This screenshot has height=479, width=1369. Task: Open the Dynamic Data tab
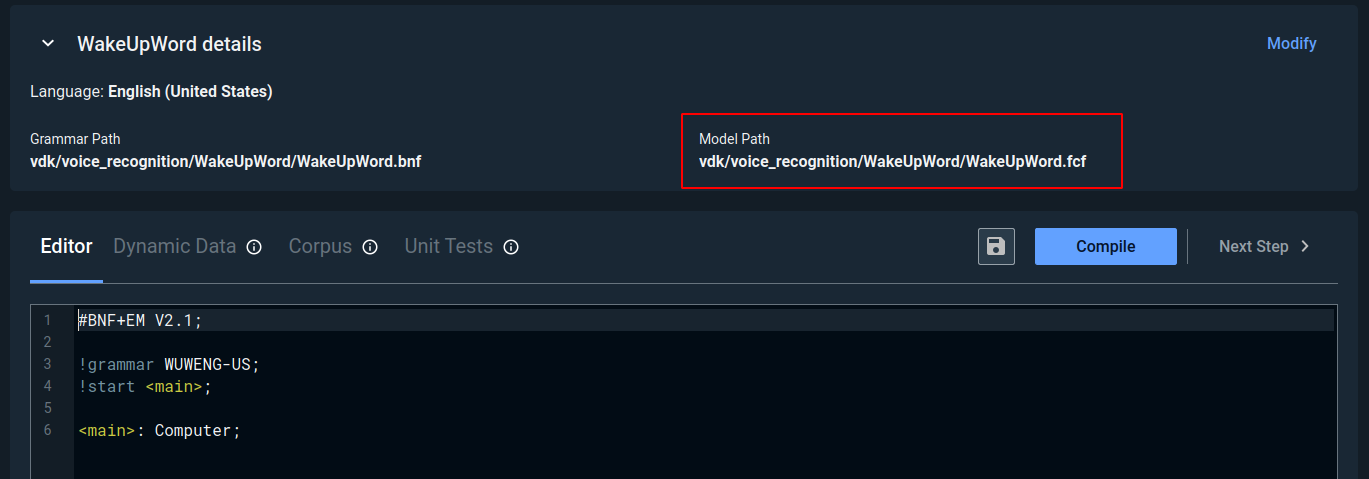pyautogui.click(x=175, y=246)
